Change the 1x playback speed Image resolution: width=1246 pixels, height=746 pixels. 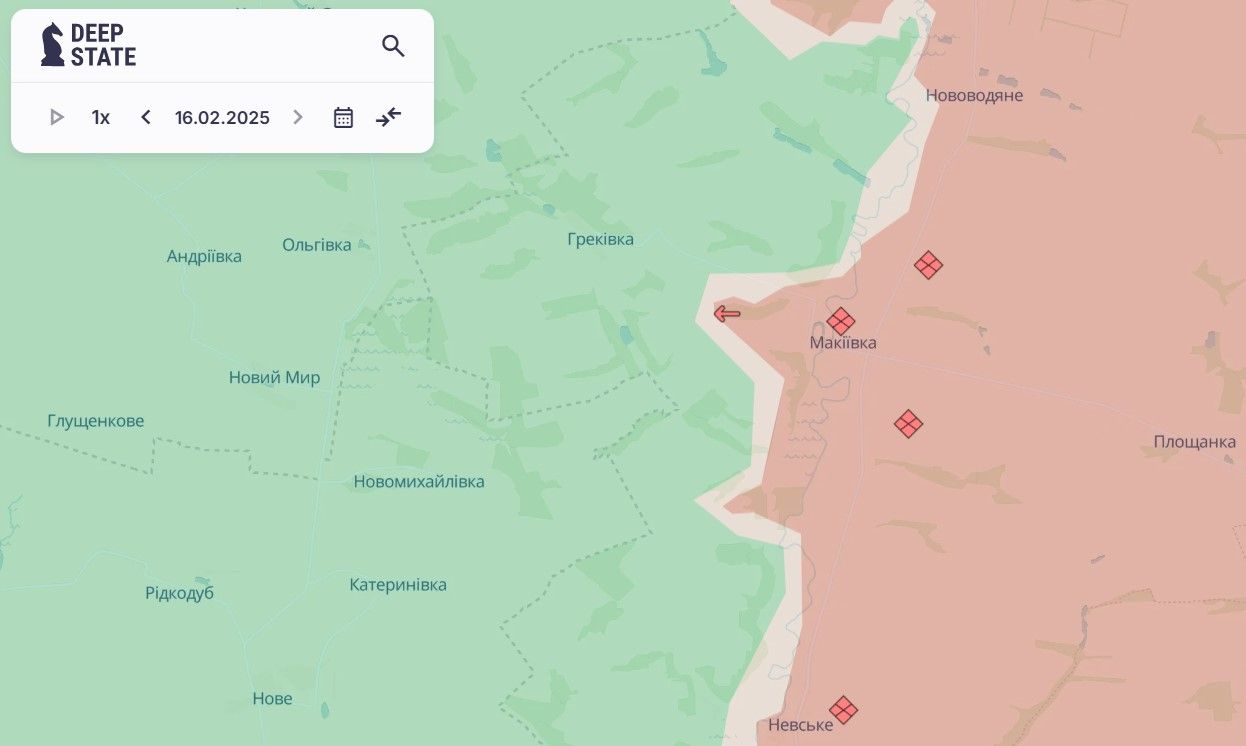(x=101, y=118)
